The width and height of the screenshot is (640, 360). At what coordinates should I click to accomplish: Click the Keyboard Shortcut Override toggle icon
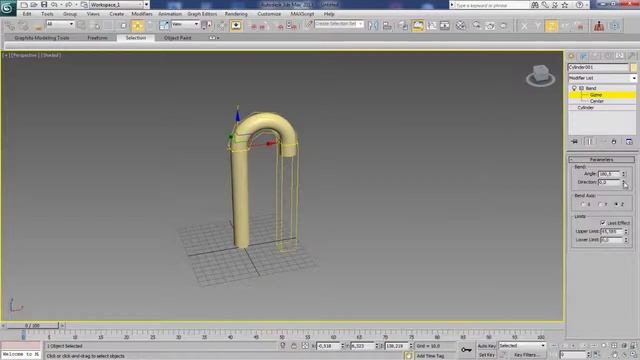(x=236, y=26)
